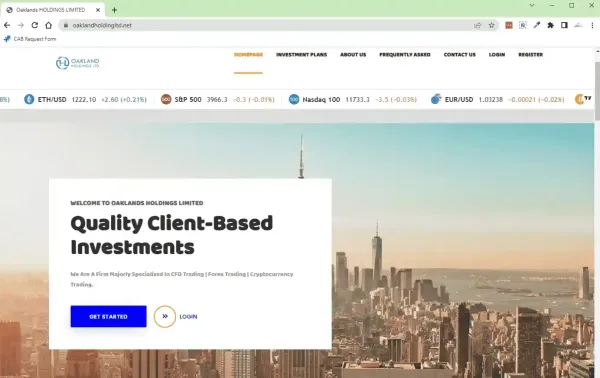
Task: Bookmark this page with the star icon
Action: (491, 25)
